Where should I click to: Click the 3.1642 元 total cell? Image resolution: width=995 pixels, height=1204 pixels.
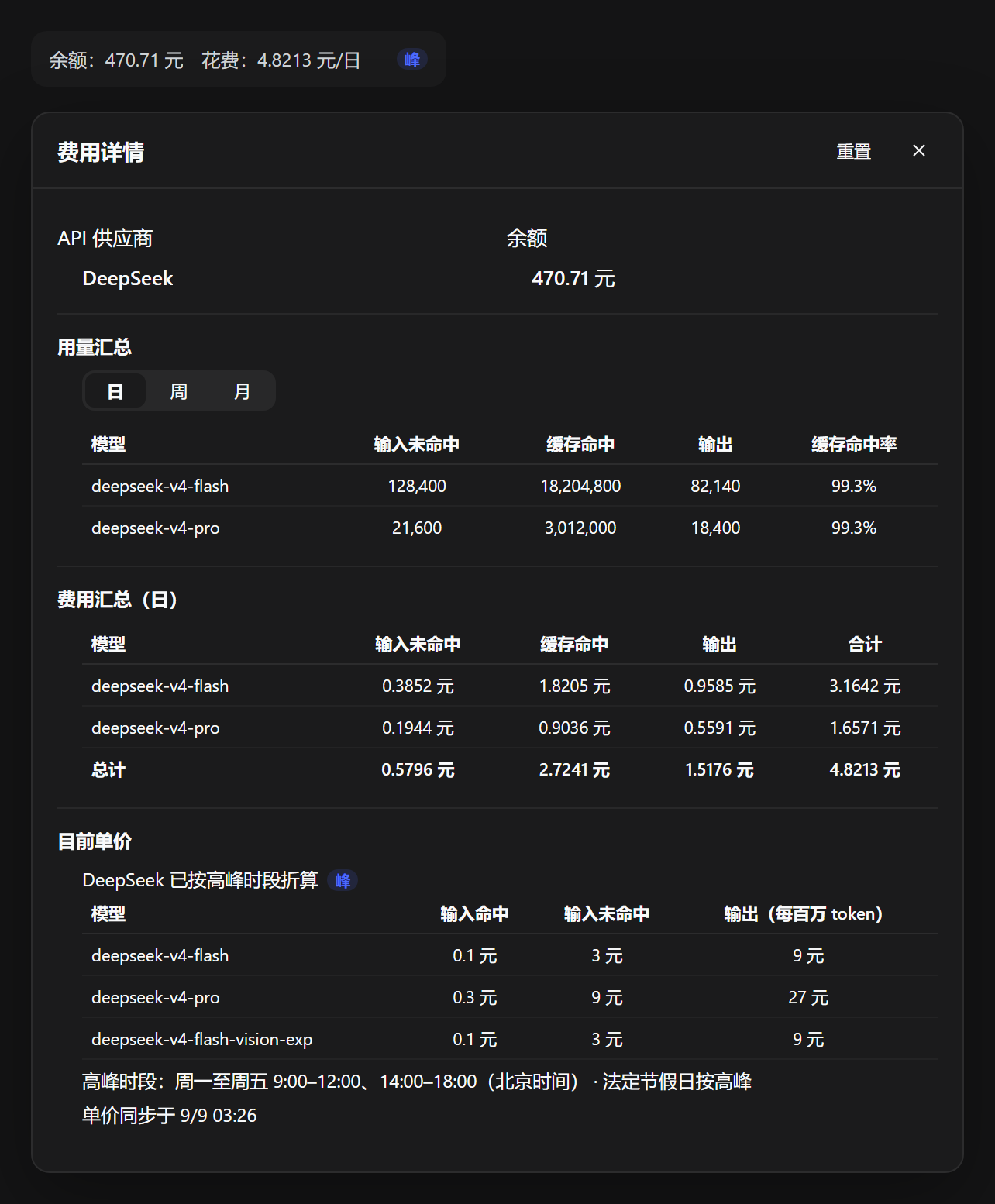pyautogui.click(x=865, y=686)
